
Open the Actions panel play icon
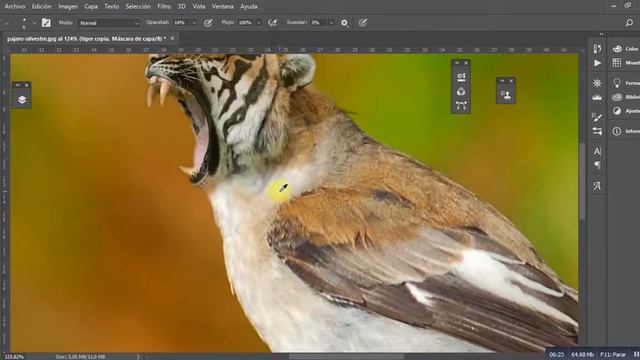pyautogui.click(x=597, y=63)
